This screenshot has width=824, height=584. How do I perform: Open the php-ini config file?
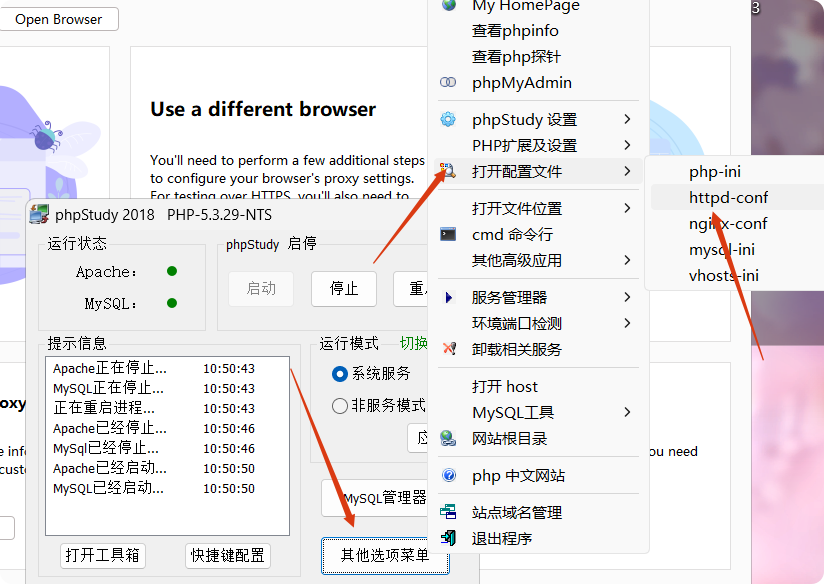coord(715,171)
